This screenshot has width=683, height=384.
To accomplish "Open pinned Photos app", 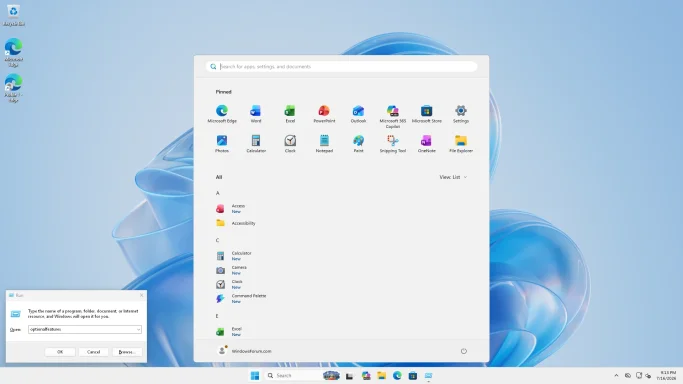I will [x=222, y=144].
